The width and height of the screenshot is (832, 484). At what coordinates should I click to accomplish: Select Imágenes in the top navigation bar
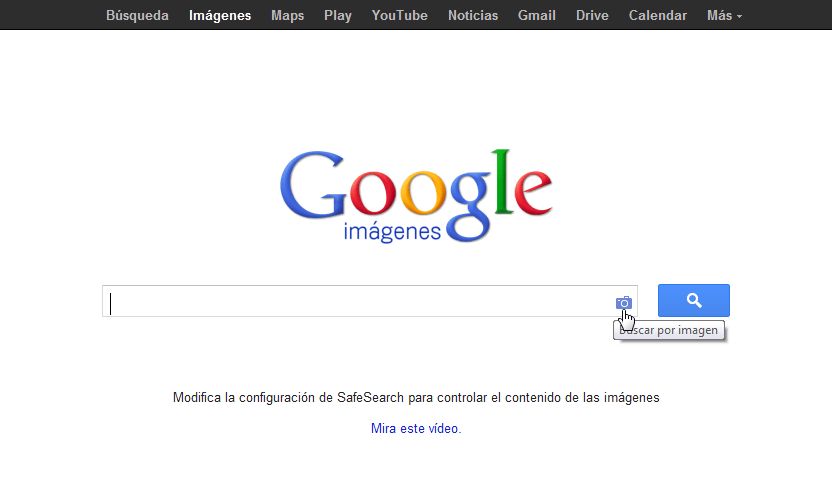click(220, 15)
